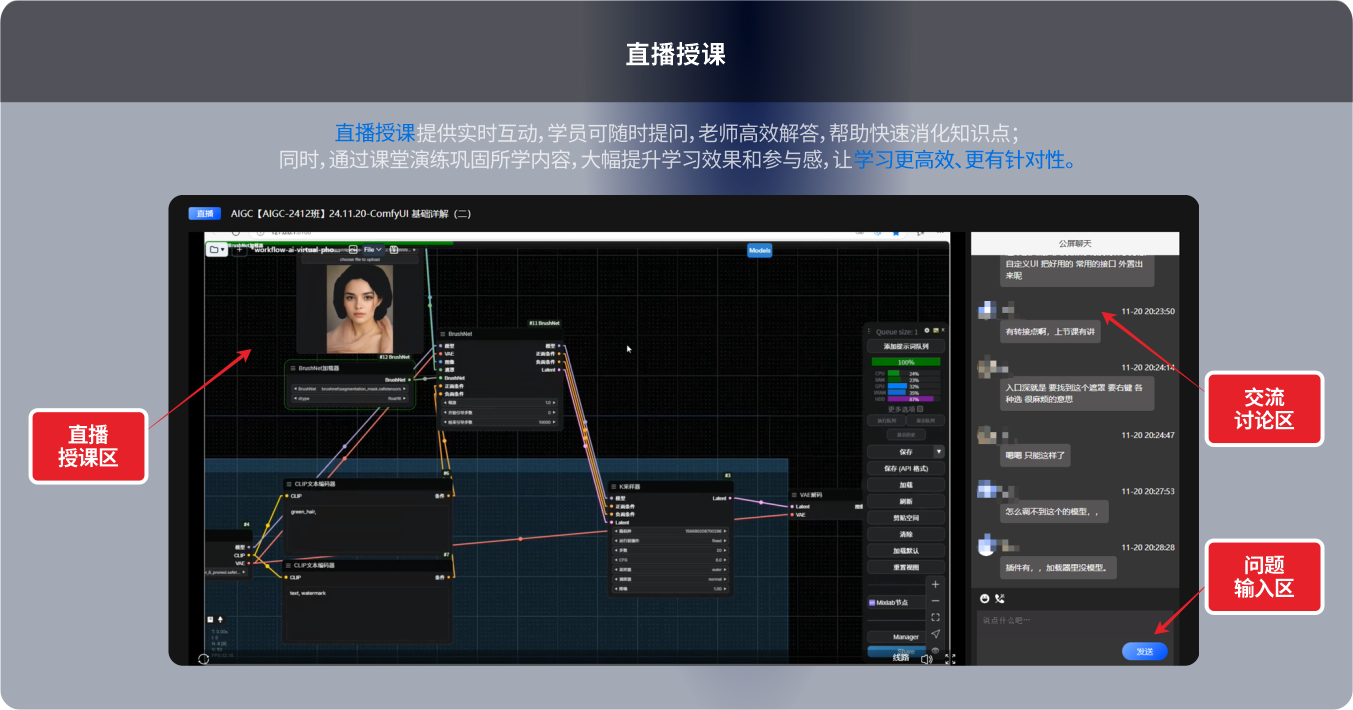Click canvas zoom-in plus icon

point(935,584)
